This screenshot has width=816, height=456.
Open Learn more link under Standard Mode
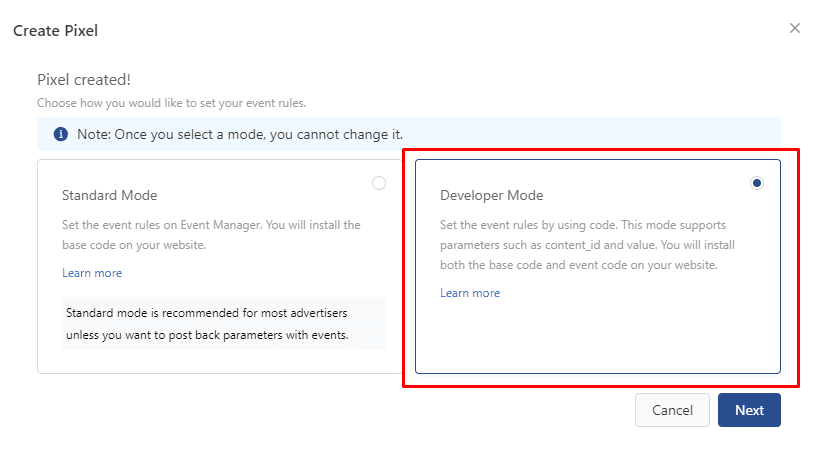pyautogui.click(x=92, y=273)
